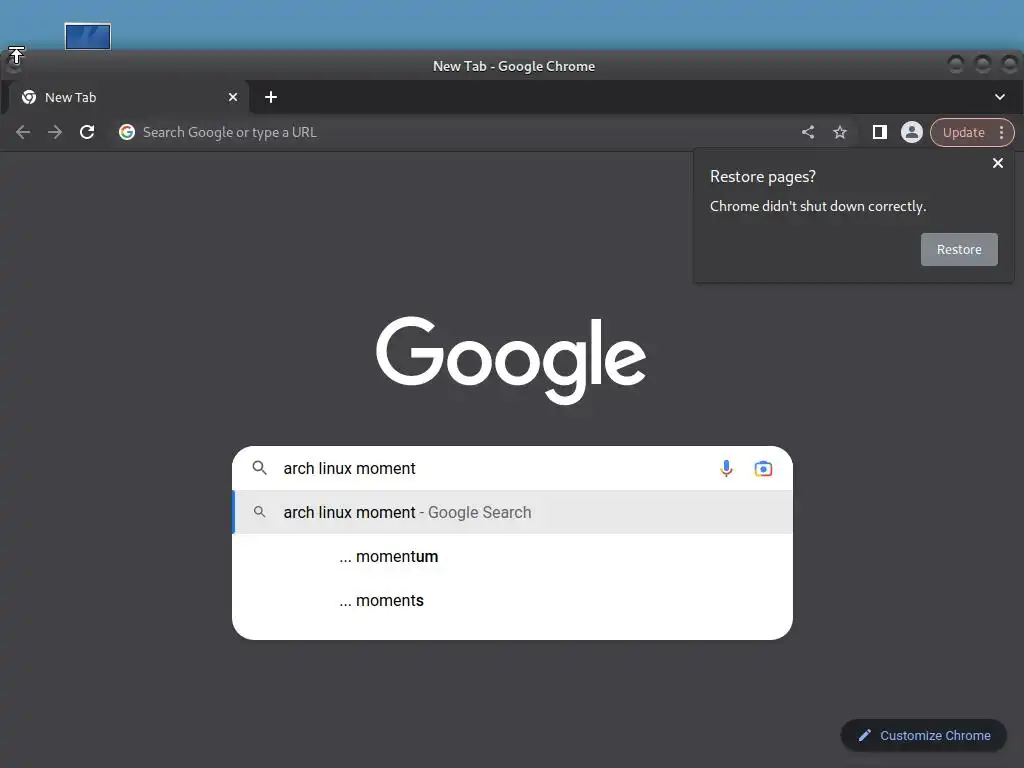Dismiss the Restore pages popup
This screenshot has height=768, width=1024.
pos(998,163)
